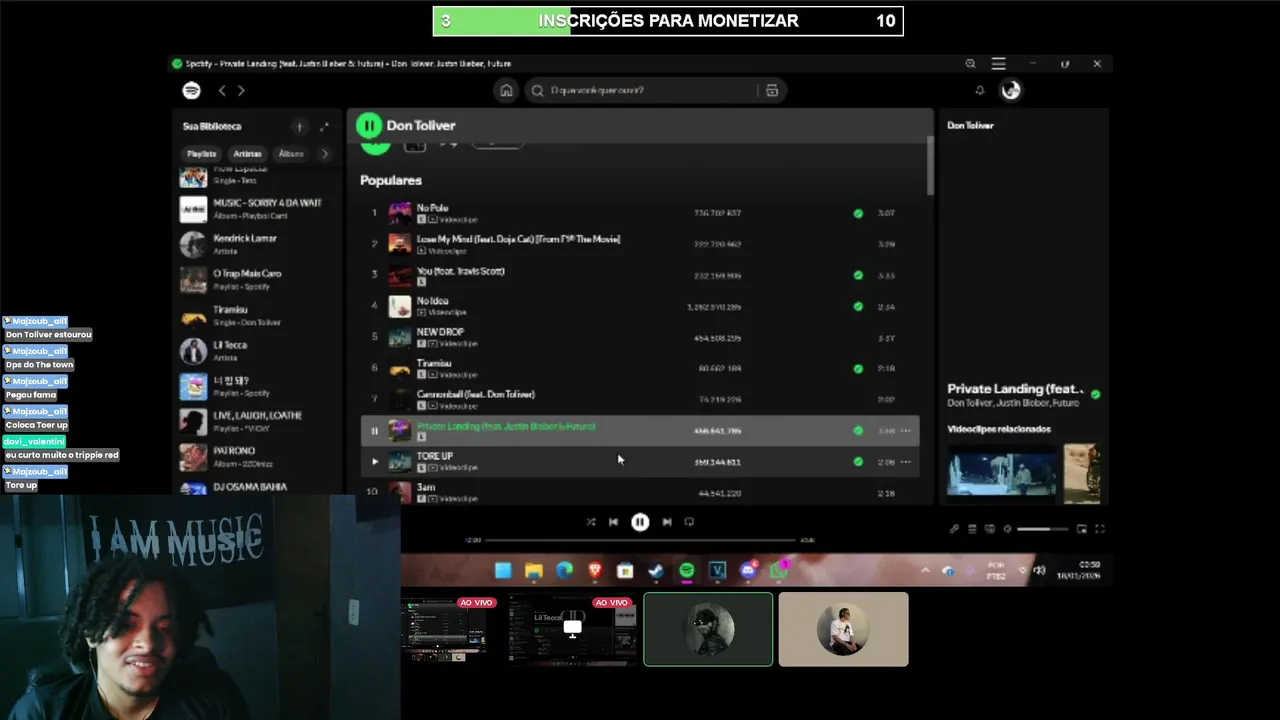Open Kendrick Lamar in the library

256,244
